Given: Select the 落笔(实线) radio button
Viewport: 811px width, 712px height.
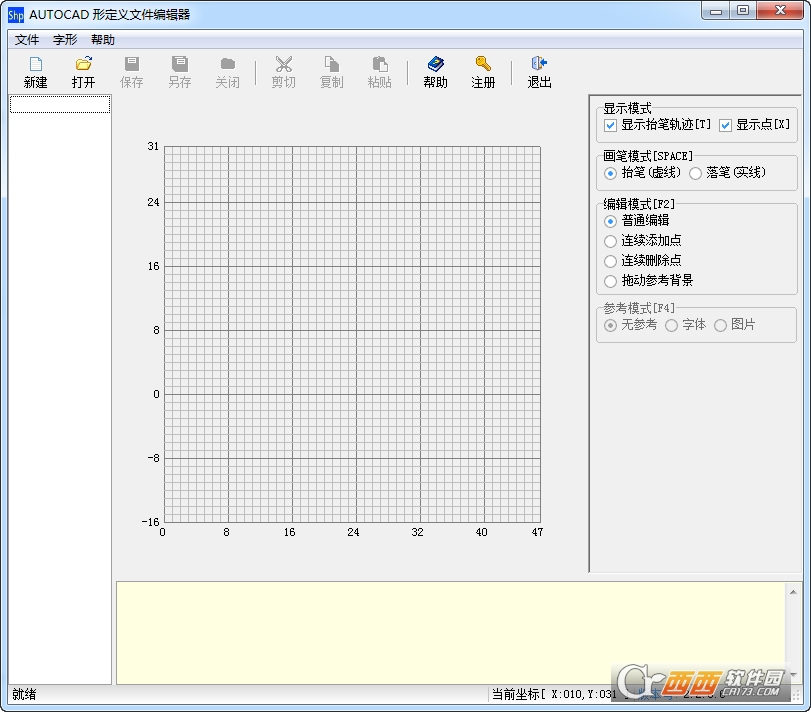Looking at the screenshot, I should tap(696, 173).
